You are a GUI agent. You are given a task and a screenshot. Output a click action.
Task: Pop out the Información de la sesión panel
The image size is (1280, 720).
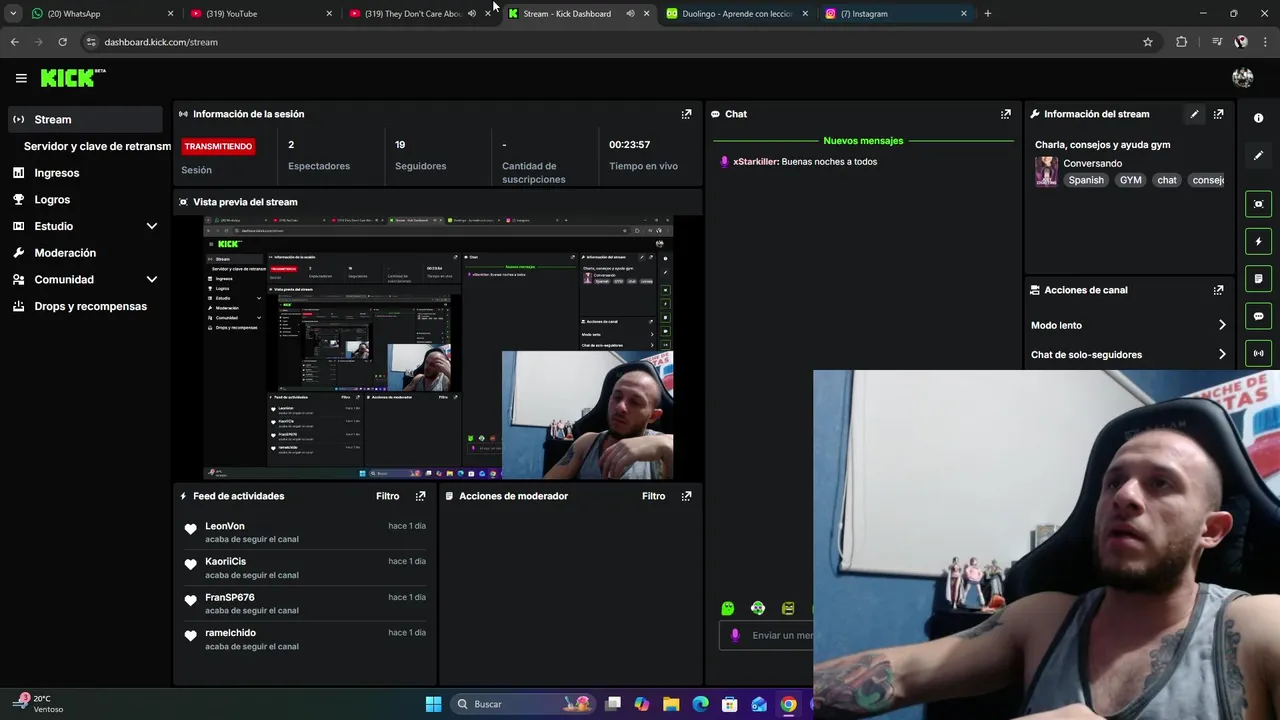[x=686, y=114]
